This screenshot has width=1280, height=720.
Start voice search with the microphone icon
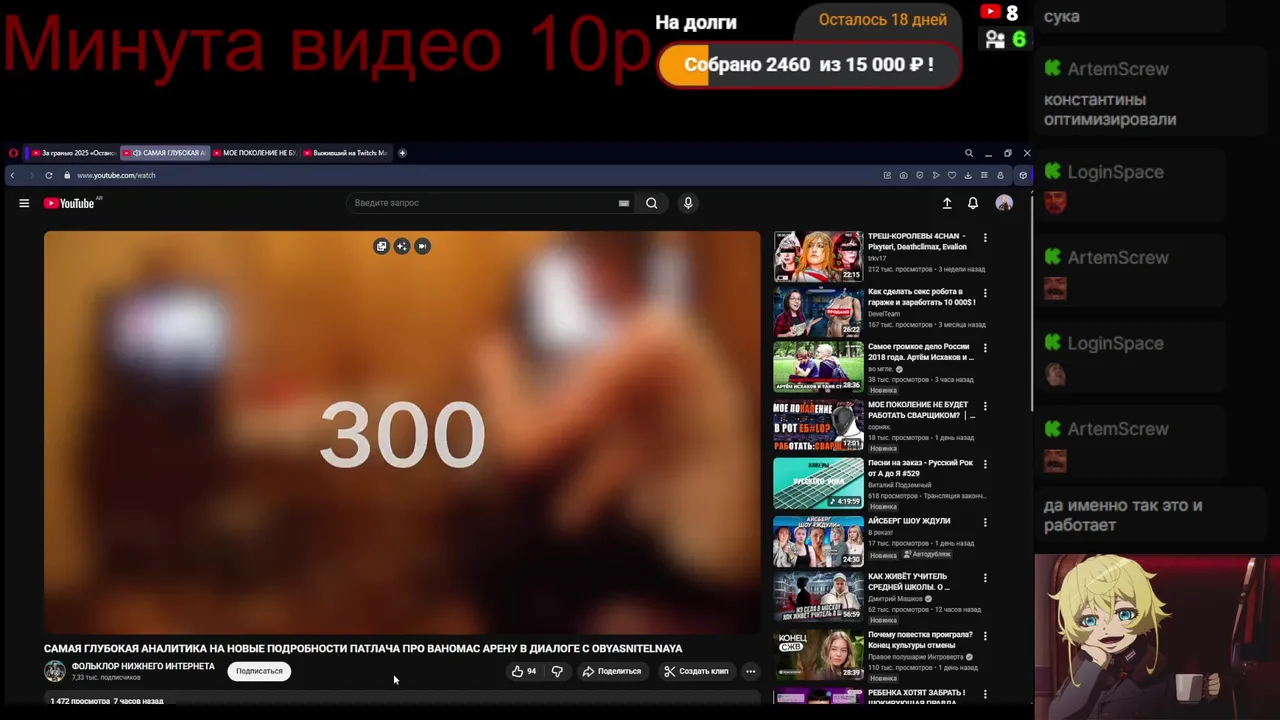click(688, 203)
